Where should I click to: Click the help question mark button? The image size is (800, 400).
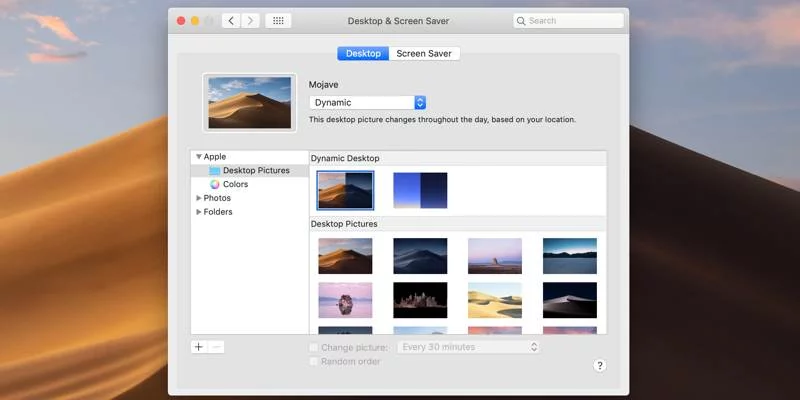pyautogui.click(x=600, y=366)
